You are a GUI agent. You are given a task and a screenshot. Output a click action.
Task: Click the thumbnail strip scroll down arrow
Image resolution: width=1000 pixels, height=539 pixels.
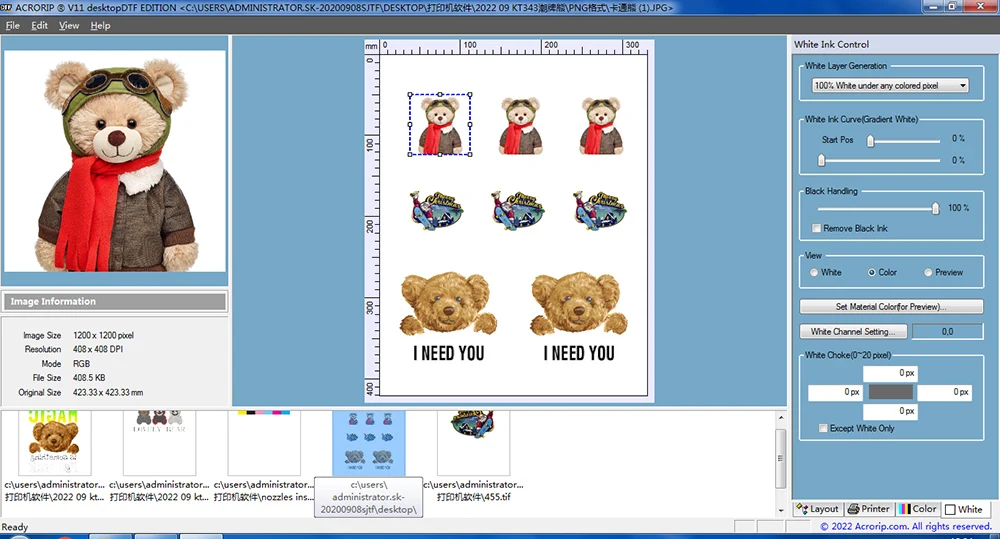(781, 510)
